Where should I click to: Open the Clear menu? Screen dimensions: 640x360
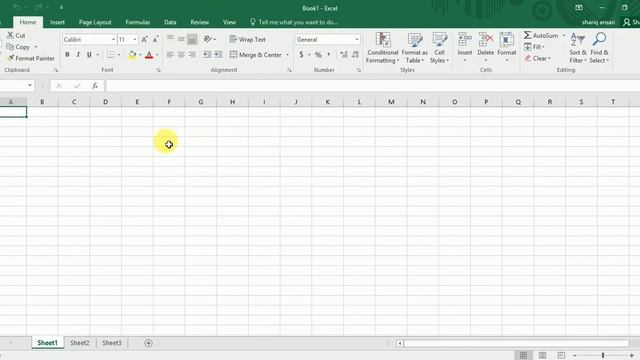pos(537,58)
